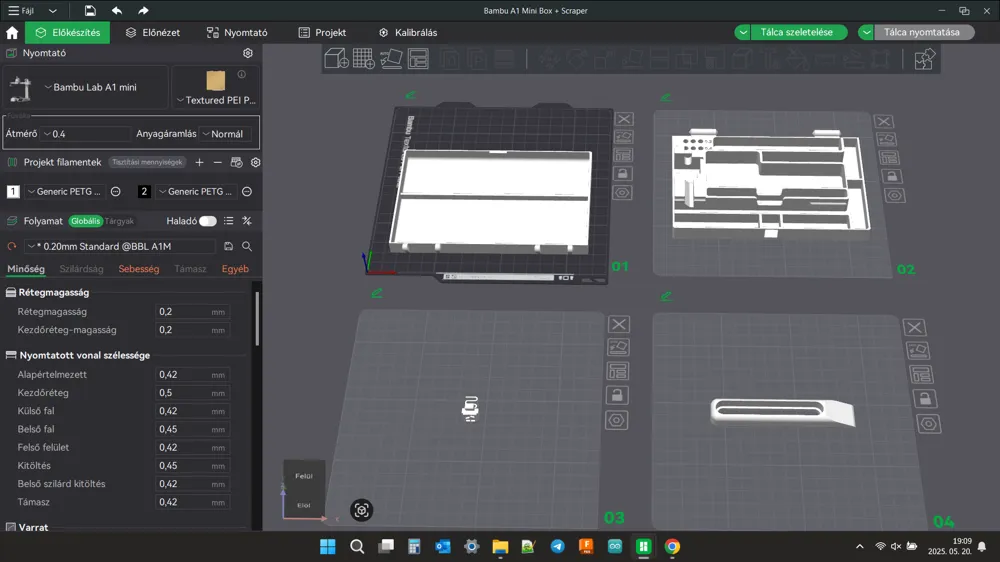
Task: Click the Tálca szeletelése button
Action: [x=797, y=32]
